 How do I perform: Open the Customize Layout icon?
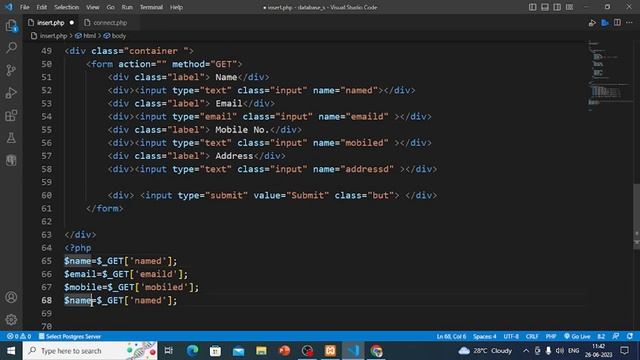click(569, 7)
